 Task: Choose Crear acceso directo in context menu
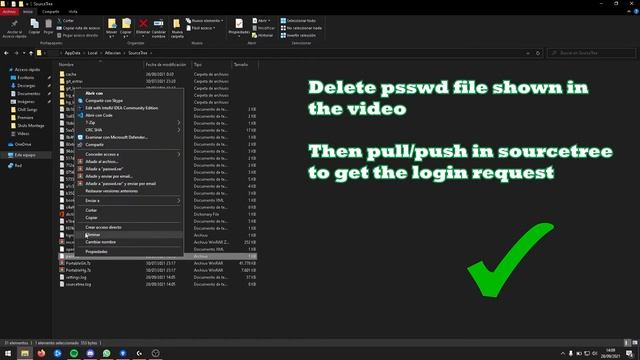[x=103, y=227]
